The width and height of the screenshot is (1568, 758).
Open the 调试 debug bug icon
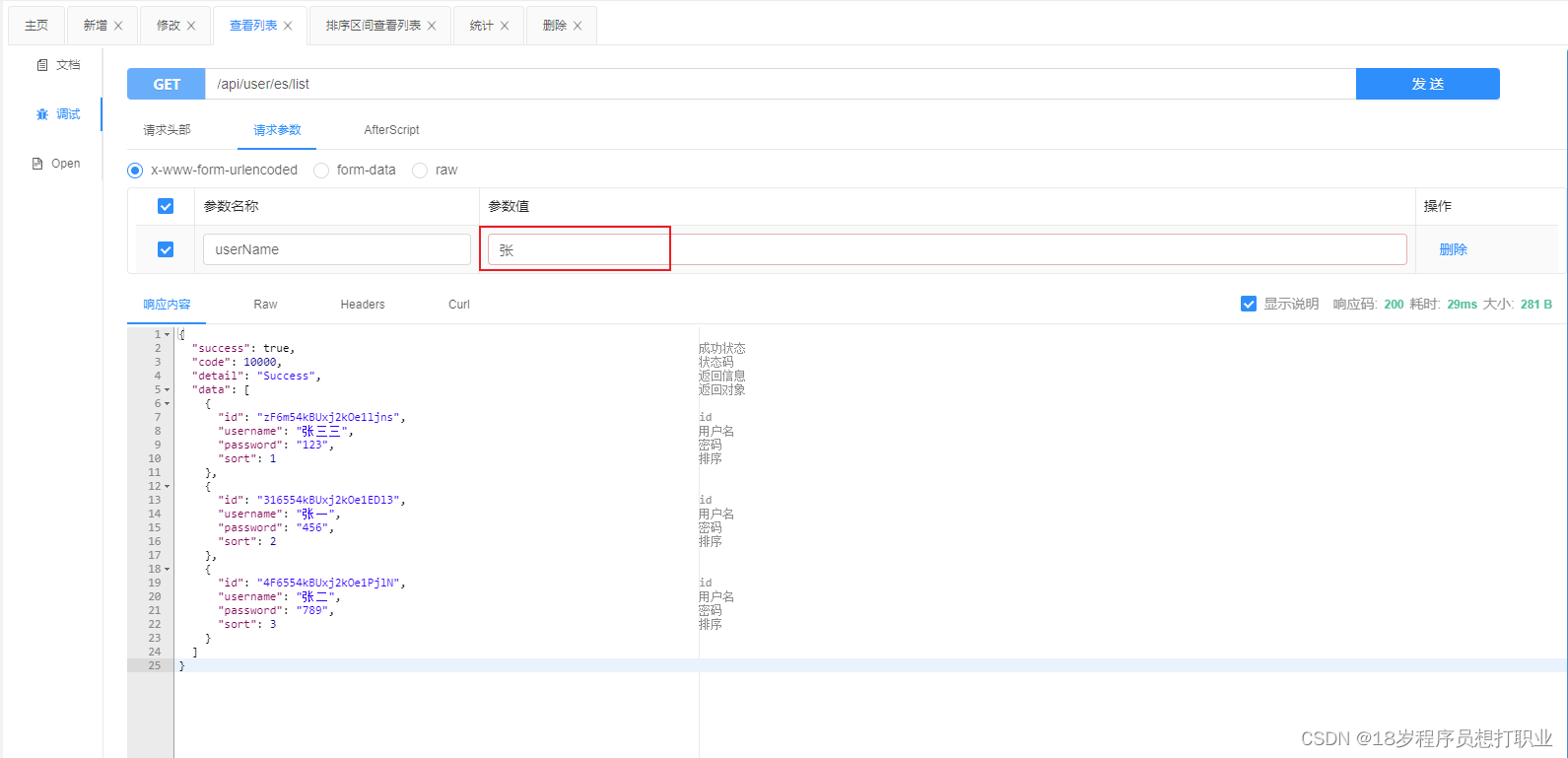point(42,114)
